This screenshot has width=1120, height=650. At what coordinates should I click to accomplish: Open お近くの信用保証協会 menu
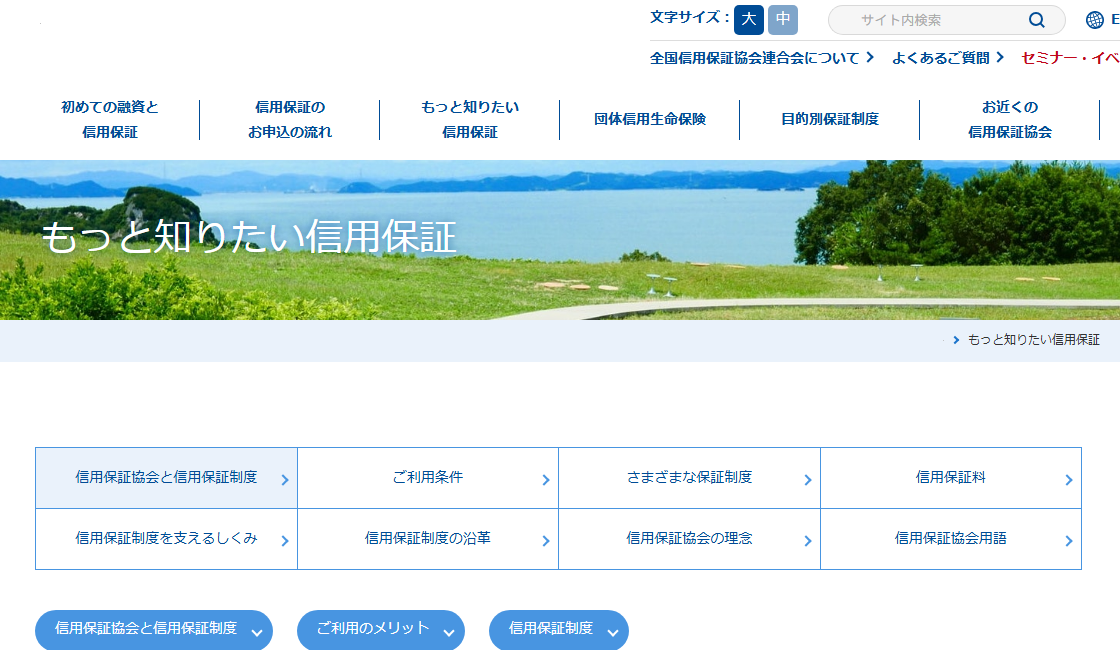pos(1009,119)
